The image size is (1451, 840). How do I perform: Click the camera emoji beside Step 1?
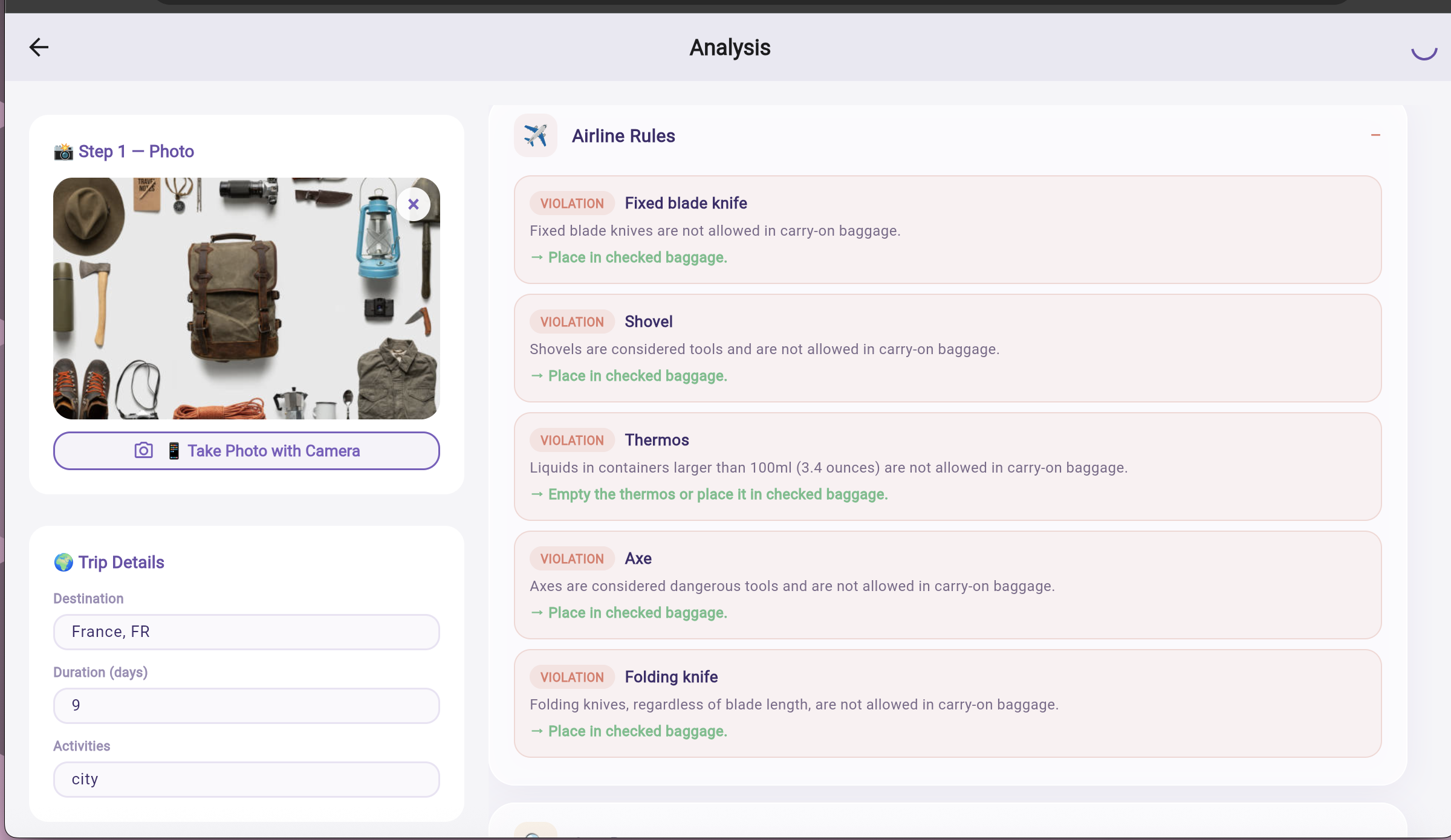[63, 152]
